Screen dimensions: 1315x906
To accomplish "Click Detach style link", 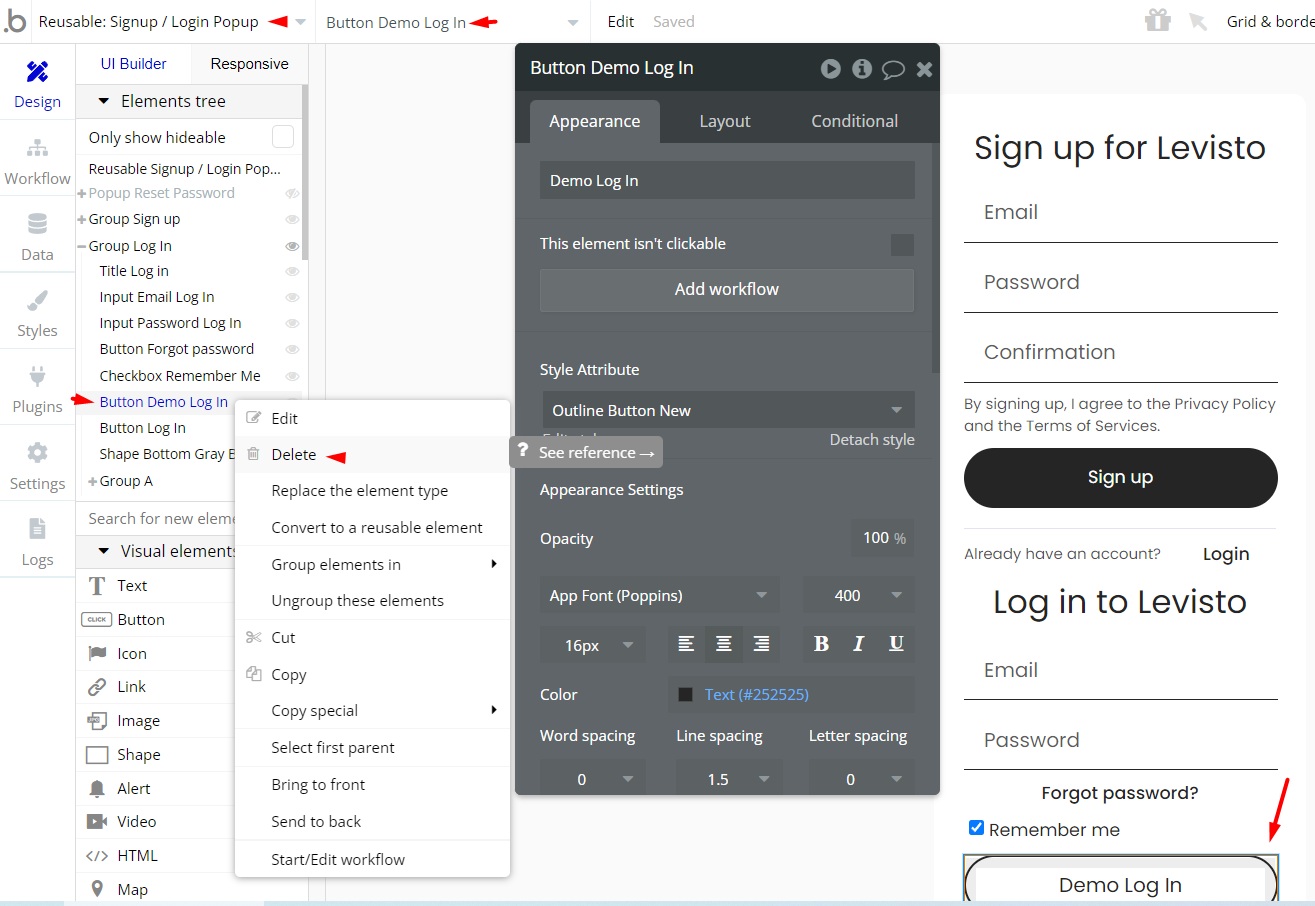I will pos(872,440).
